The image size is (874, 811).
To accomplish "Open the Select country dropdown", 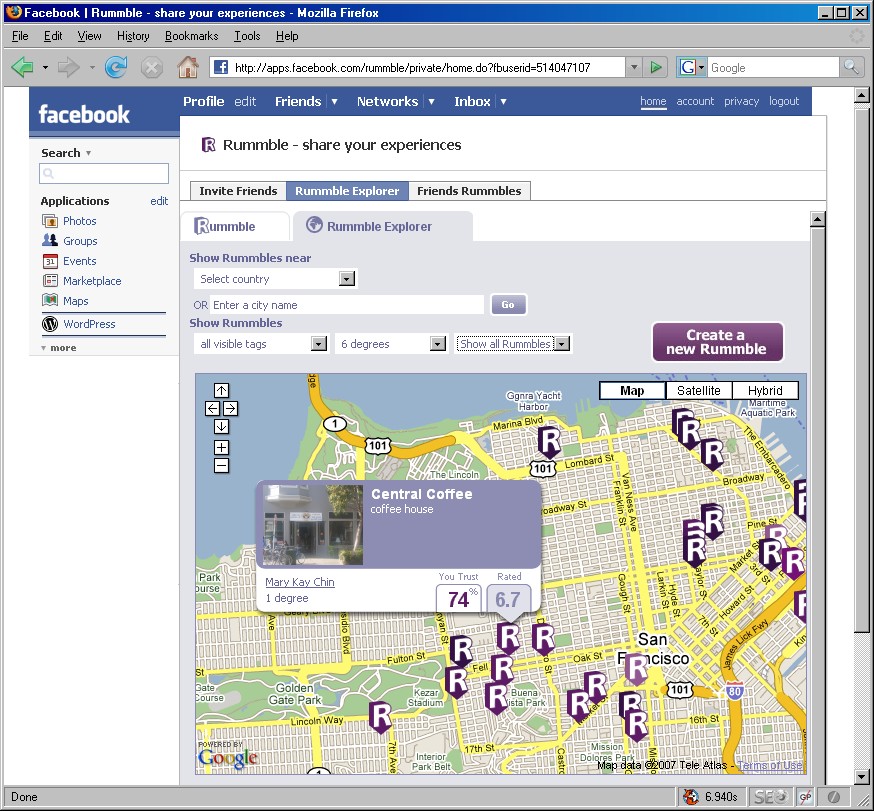I will click(273, 279).
